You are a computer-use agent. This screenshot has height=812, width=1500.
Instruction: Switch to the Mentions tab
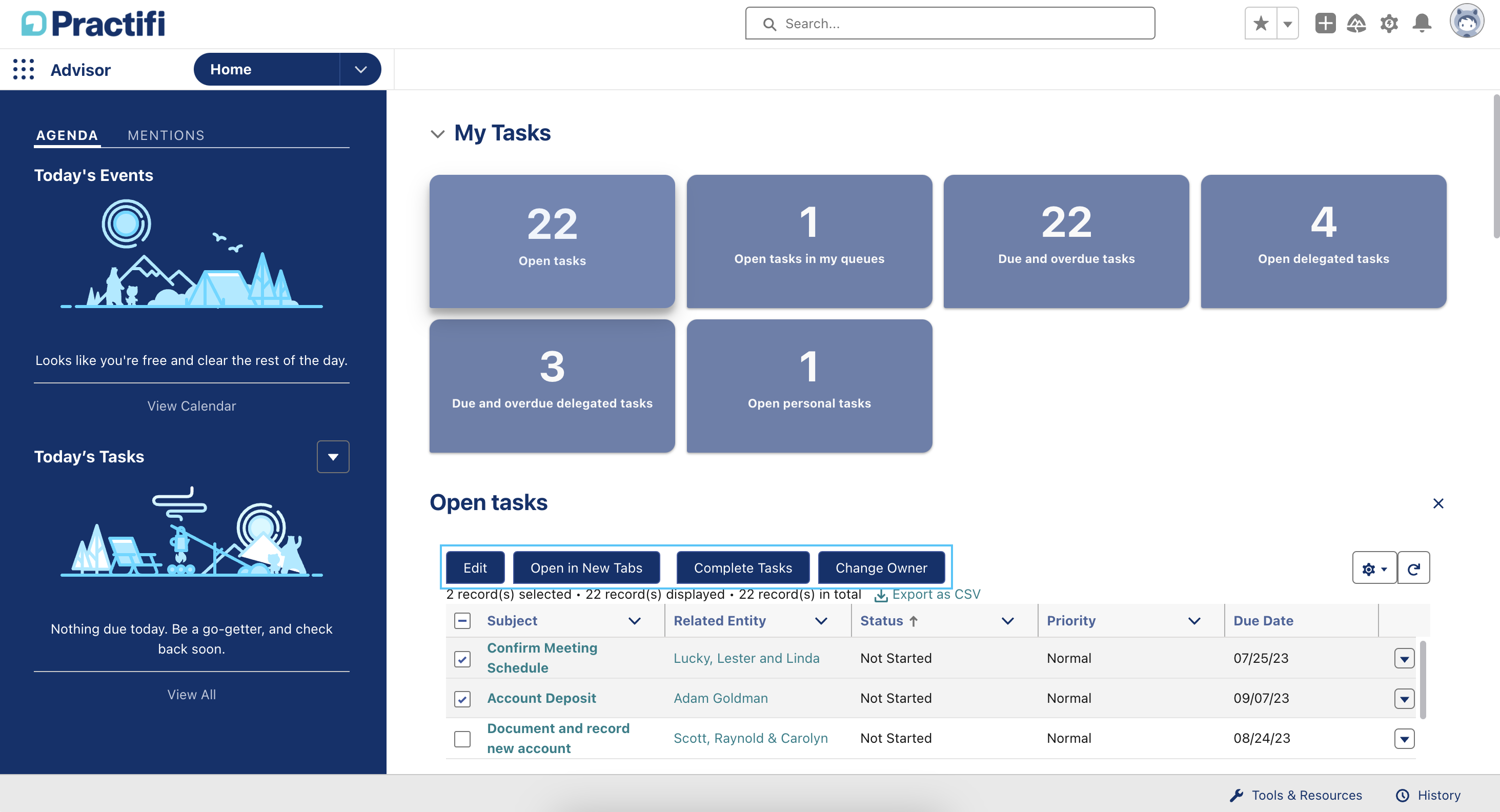[166, 134]
